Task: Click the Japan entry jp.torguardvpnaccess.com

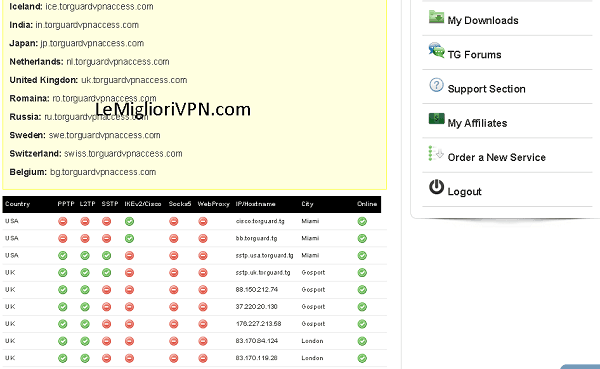Action: tap(77, 43)
